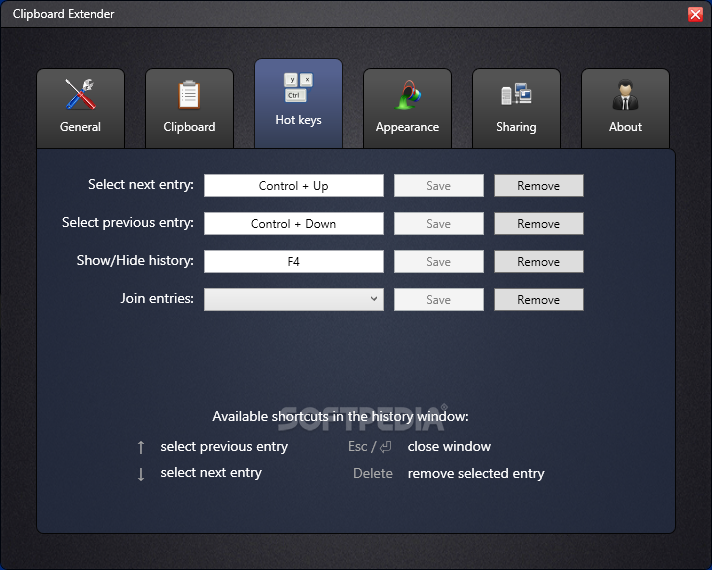Click the "select previous entry" shortcut description

pos(224,447)
